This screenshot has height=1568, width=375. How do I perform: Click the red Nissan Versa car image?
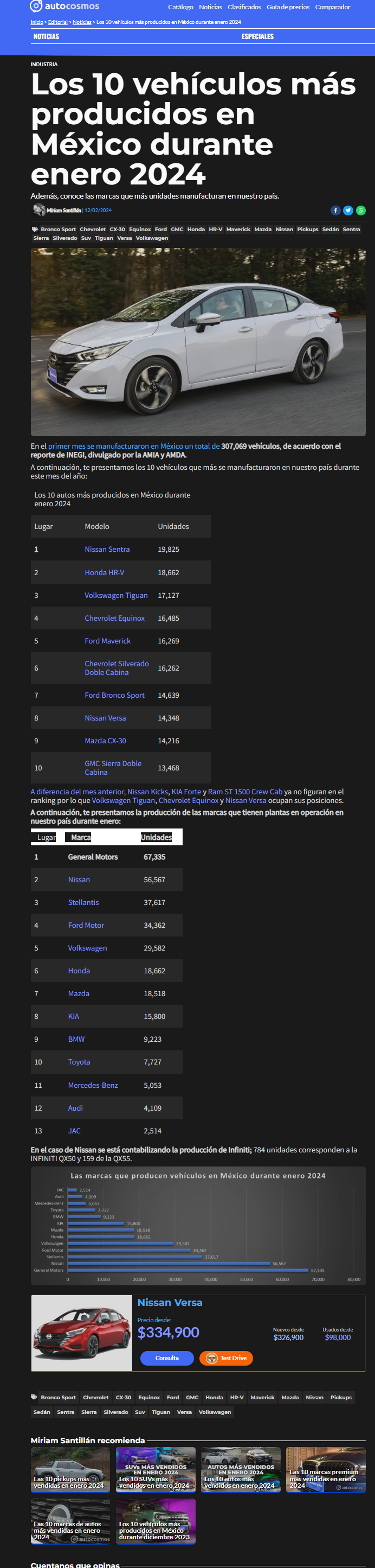pyautogui.click(x=81, y=1333)
